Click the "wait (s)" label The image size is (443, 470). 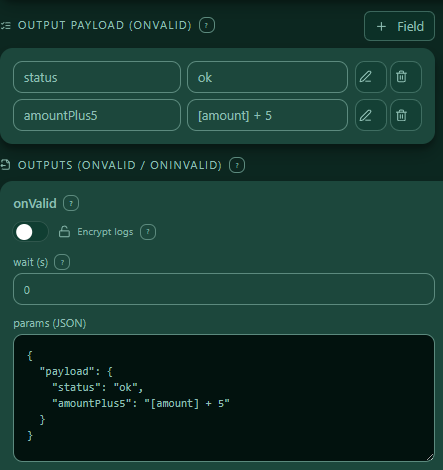click(31, 262)
